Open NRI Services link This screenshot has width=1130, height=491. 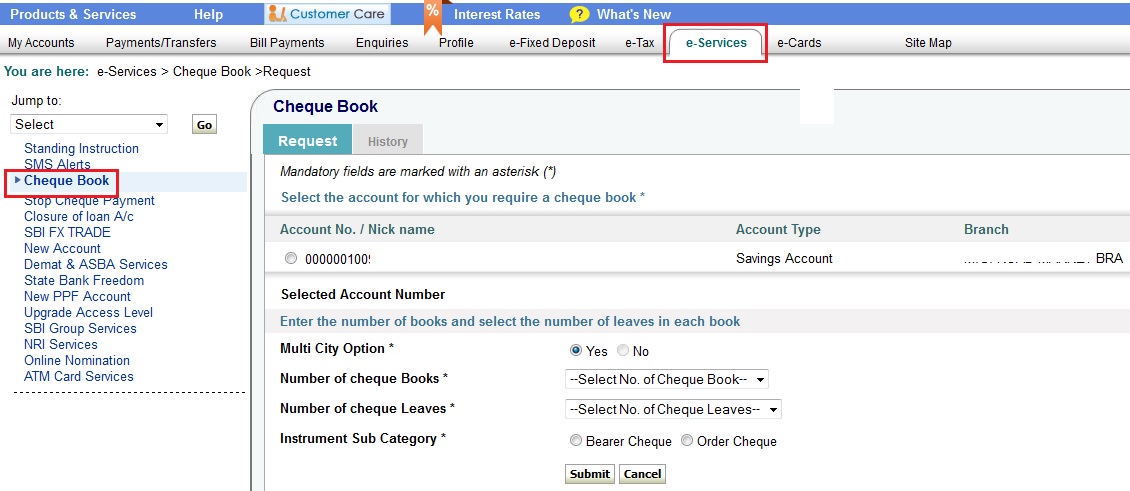(x=61, y=344)
